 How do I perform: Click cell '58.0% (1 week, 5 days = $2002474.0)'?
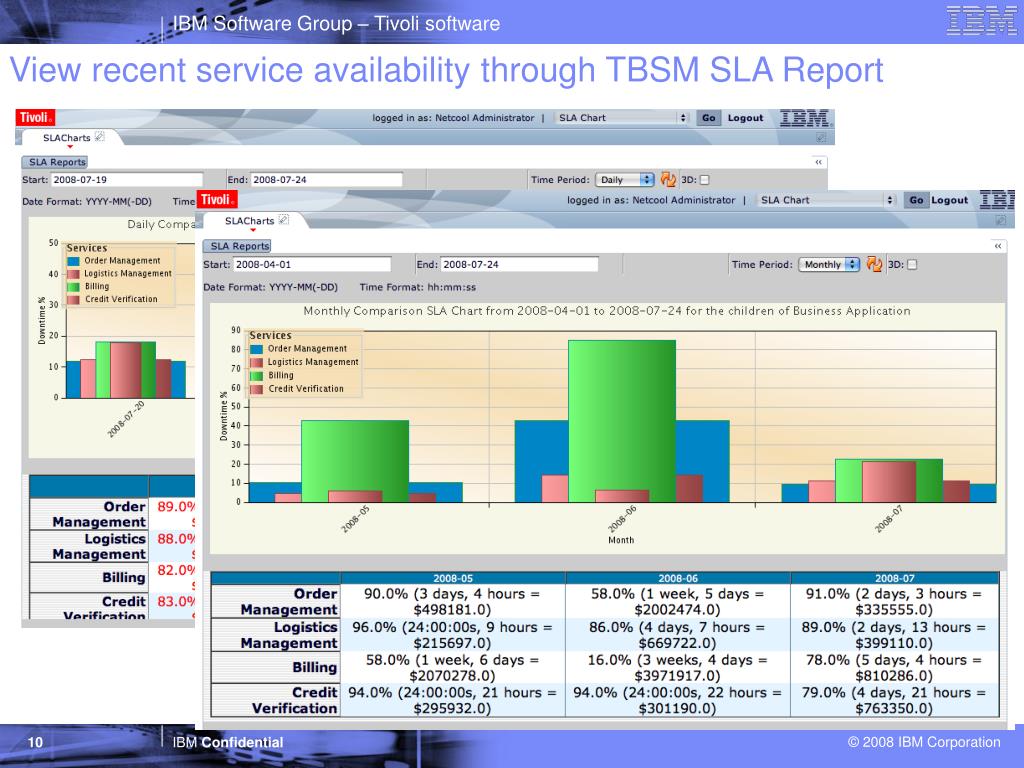tap(678, 601)
